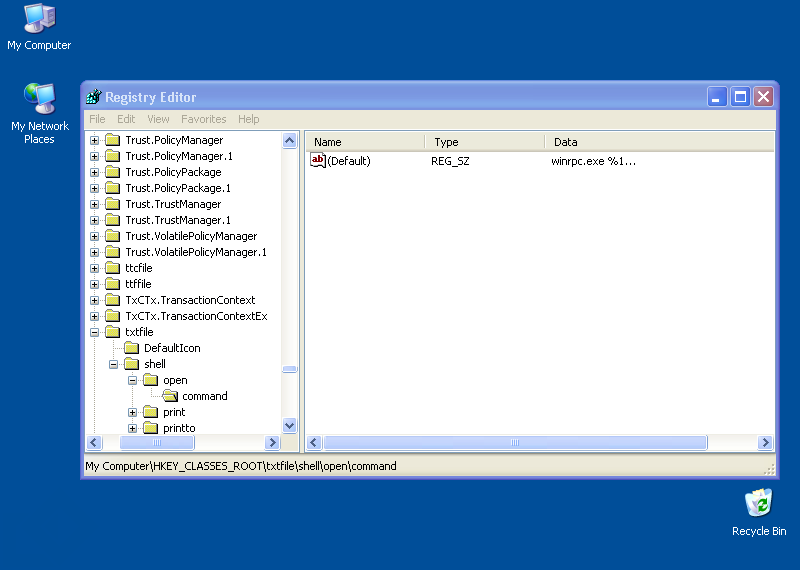800x570 pixels.
Task: Select the (Default) string value icon
Action: click(x=318, y=161)
